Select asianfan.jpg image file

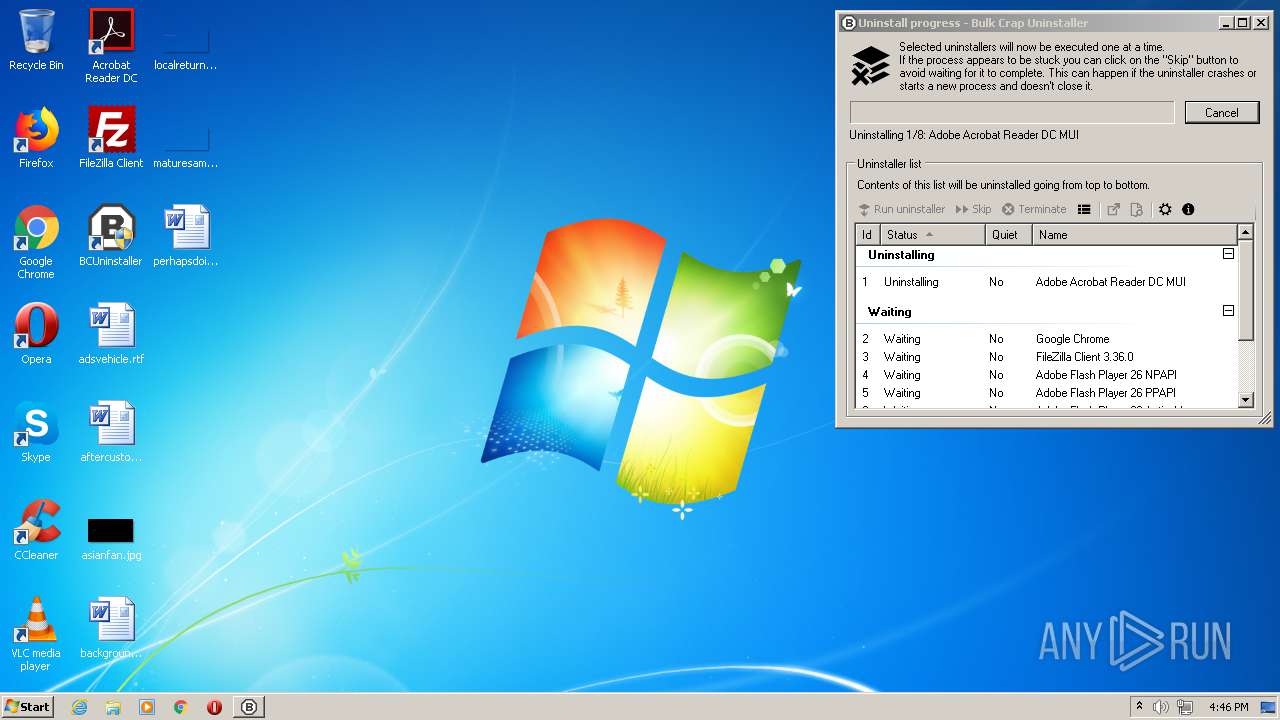(111, 538)
